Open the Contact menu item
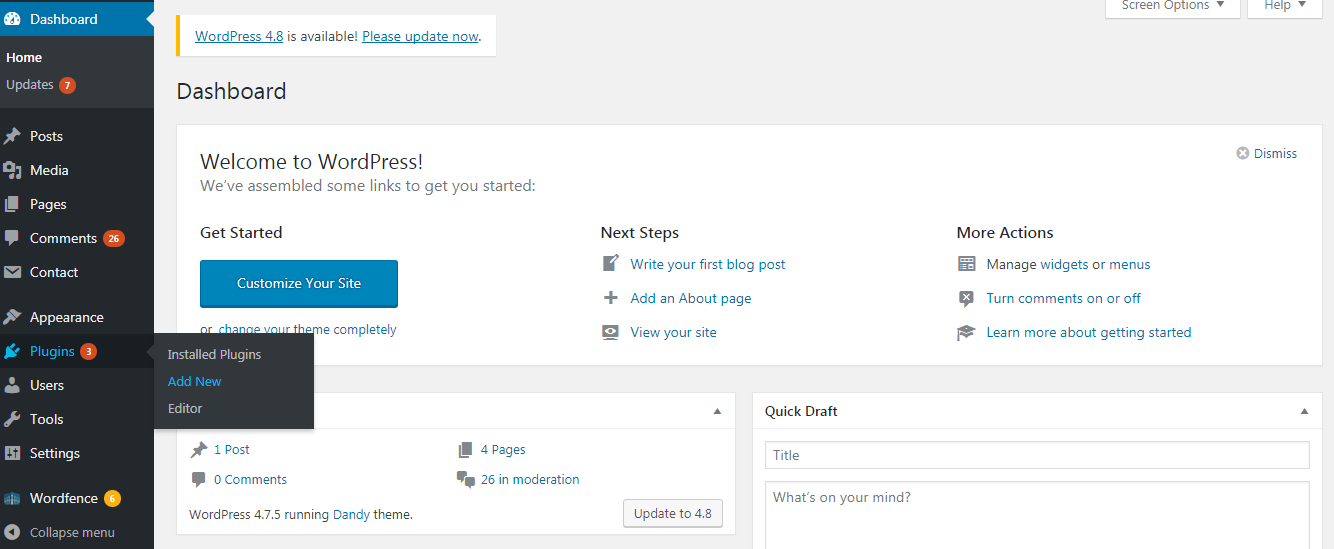Image resolution: width=1334 pixels, height=549 pixels. click(77, 272)
